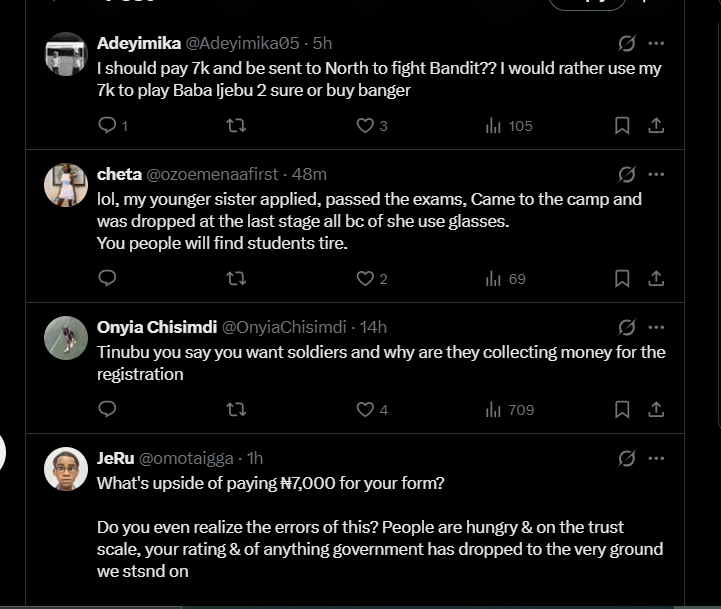Open Grok explain icon on JeRu's tweet

(627, 459)
